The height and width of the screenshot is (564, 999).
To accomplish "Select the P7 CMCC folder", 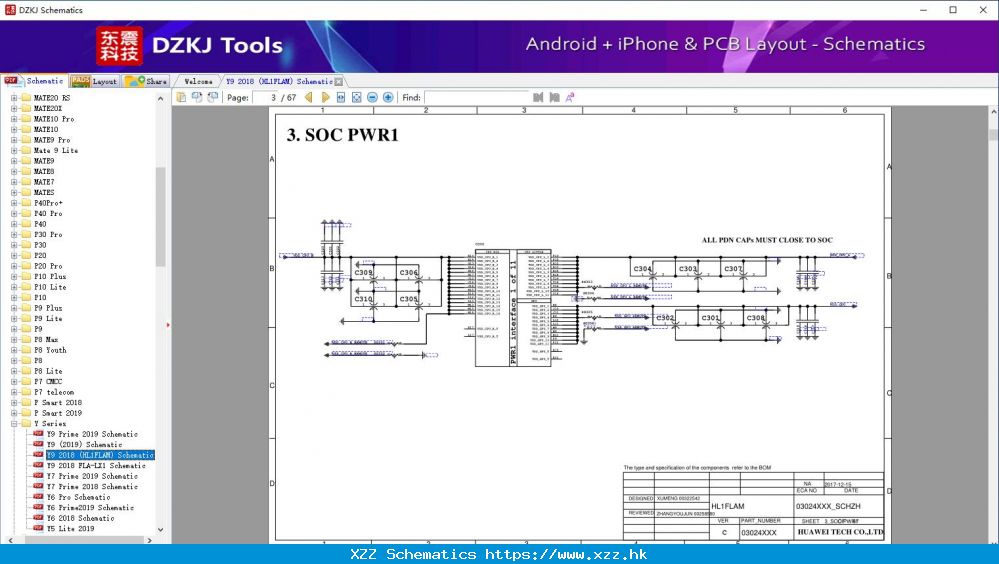I will point(48,381).
